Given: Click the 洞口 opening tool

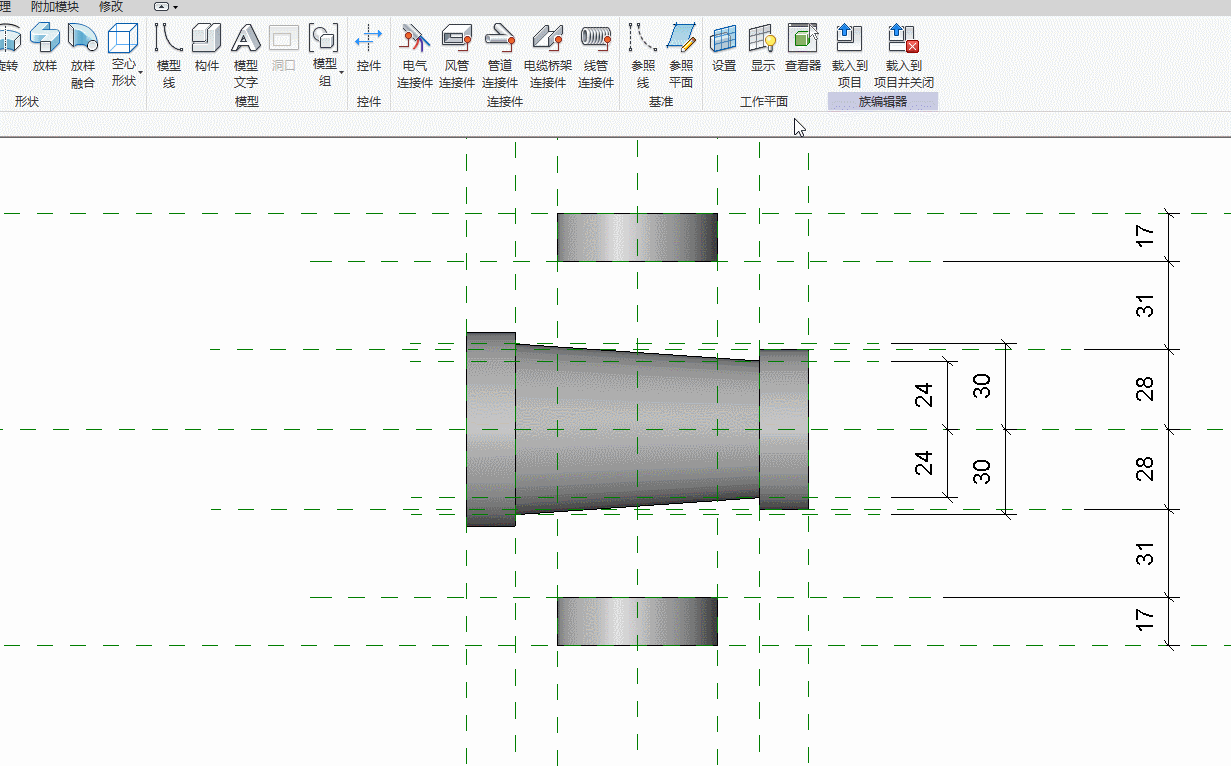Looking at the screenshot, I should [284, 48].
